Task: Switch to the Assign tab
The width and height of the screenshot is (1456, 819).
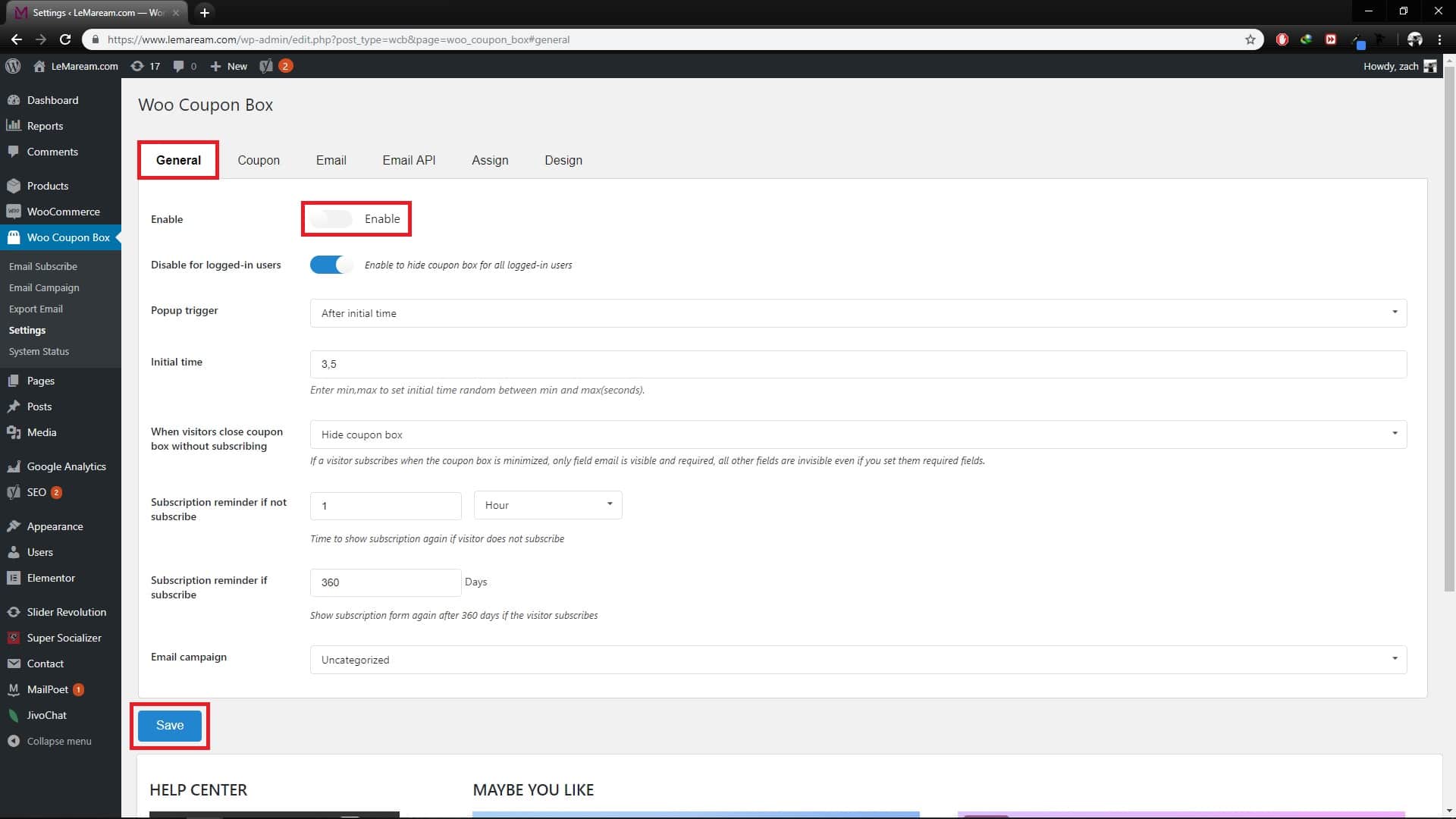Action: [490, 160]
